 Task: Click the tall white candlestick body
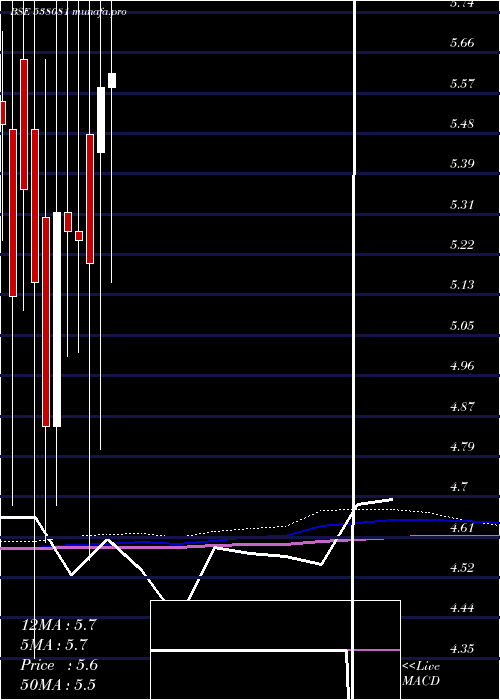coord(57,320)
